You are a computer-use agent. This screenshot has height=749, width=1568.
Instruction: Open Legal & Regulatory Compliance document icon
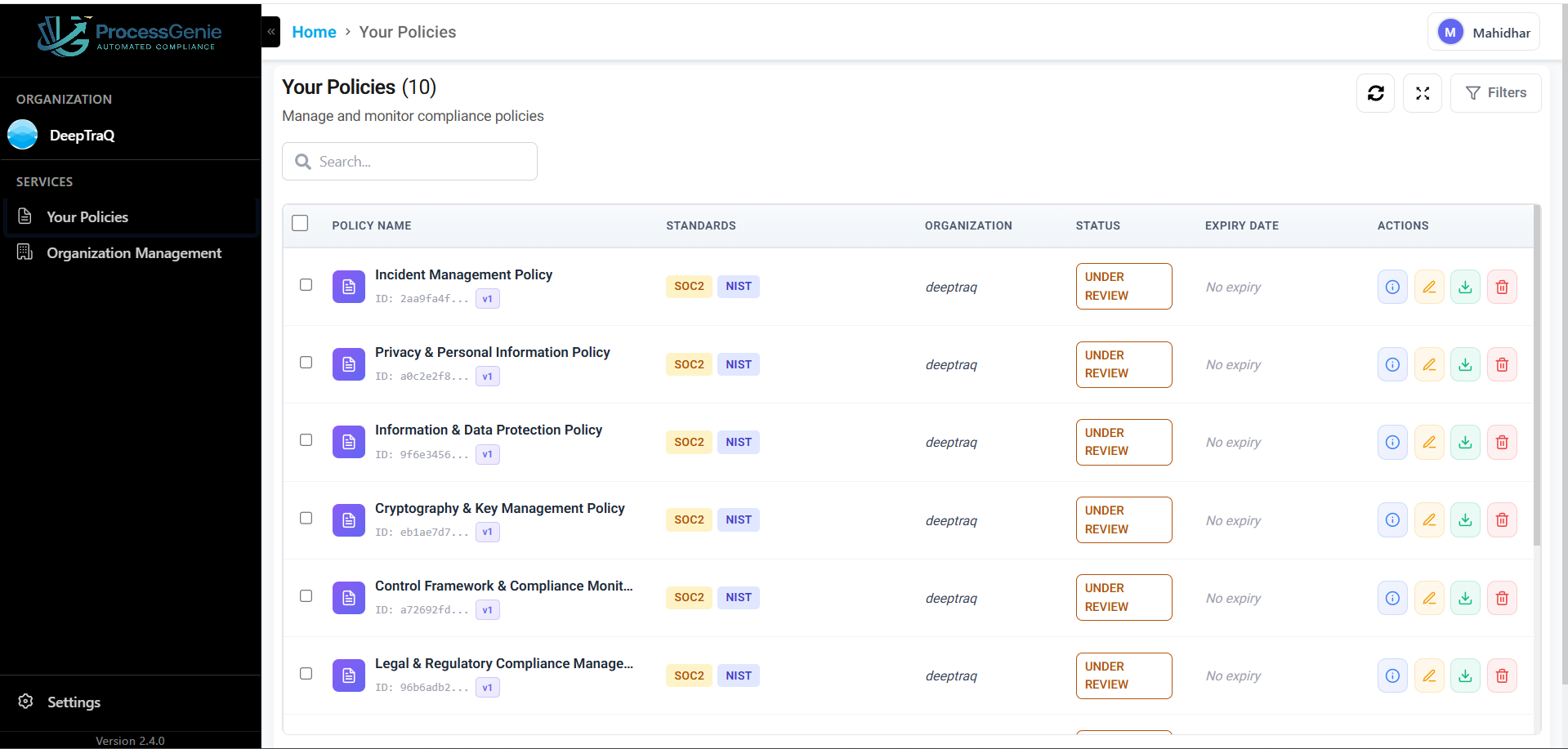click(349, 675)
